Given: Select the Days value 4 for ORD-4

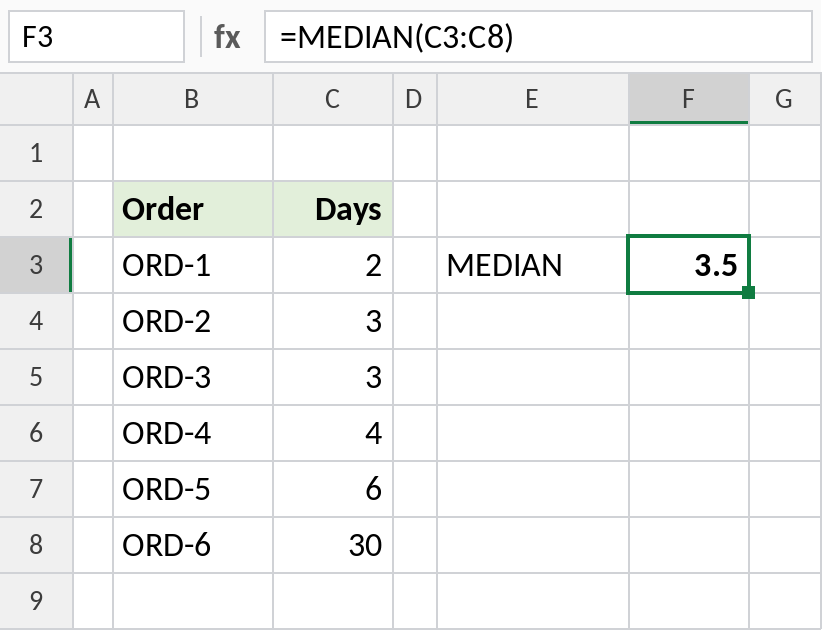Looking at the screenshot, I should [333, 433].
